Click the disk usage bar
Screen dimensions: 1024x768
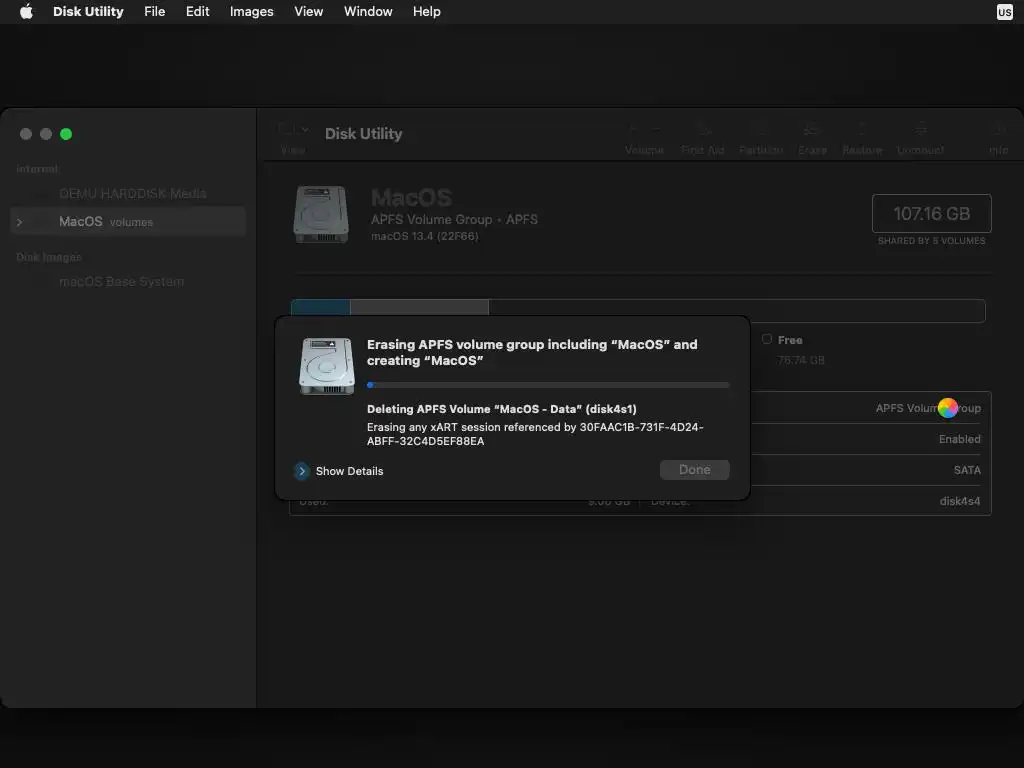pyautogui.click(x=638, y=311)
